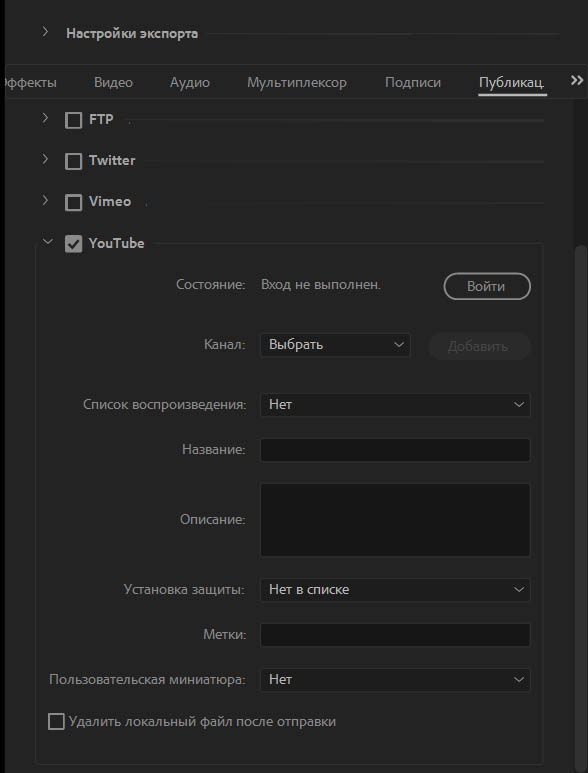Viewport: 588px width, 773px height.
Task: Collapse the YouTube publish section
Action: pos(47,242)
